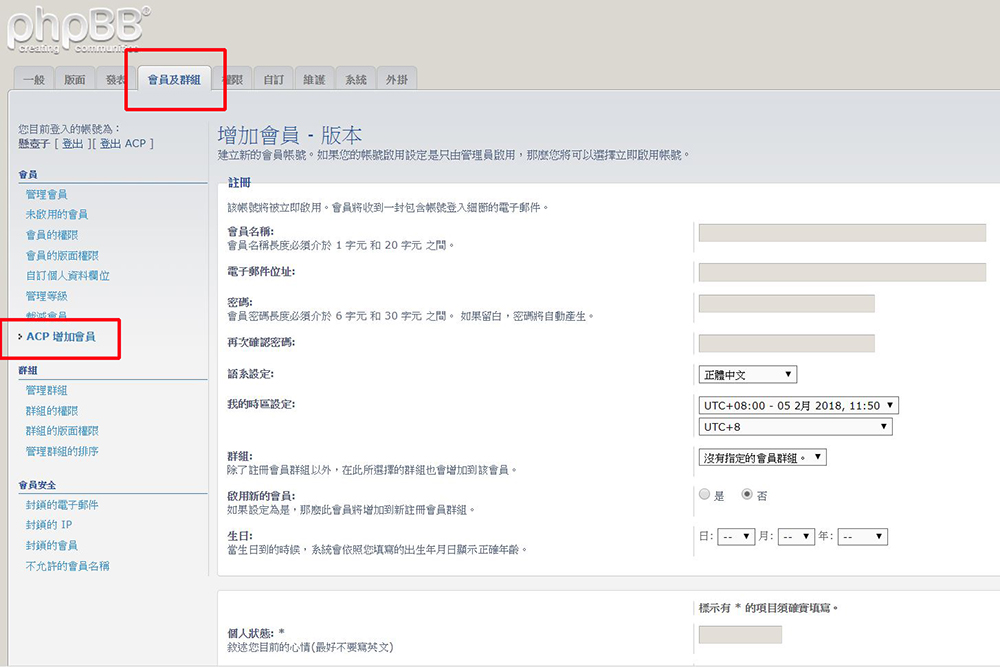
Task: Select ACP 增加會員 in sidebar
Action: (61, 337)
